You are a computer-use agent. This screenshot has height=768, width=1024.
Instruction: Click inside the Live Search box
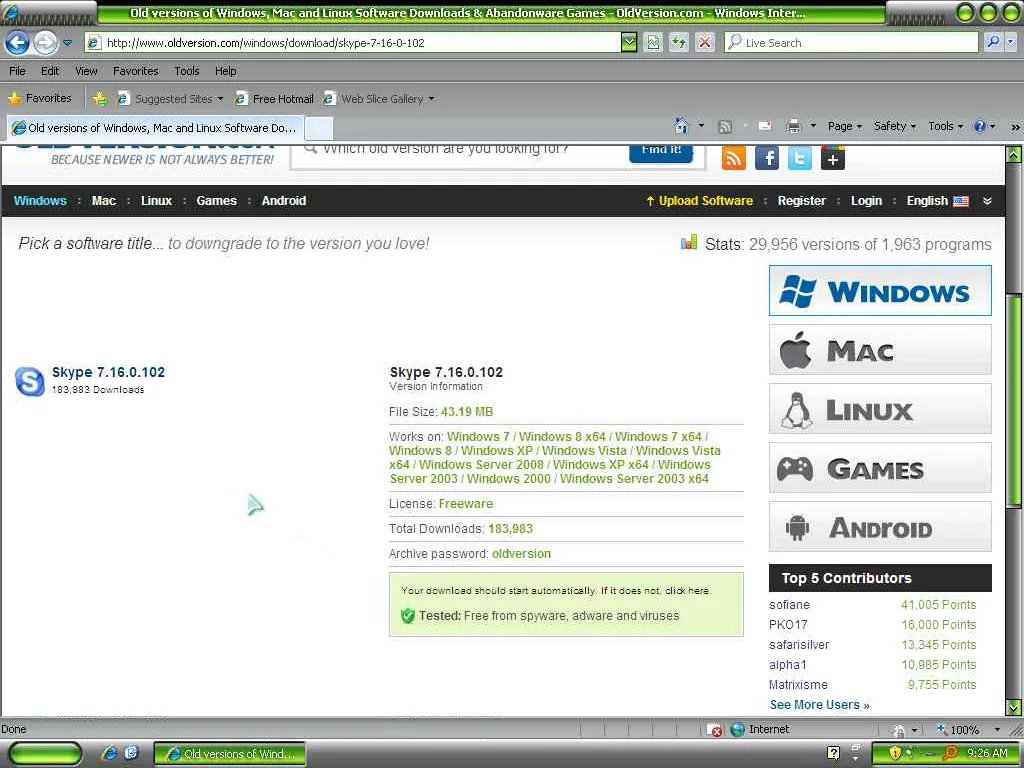point(851,43)
